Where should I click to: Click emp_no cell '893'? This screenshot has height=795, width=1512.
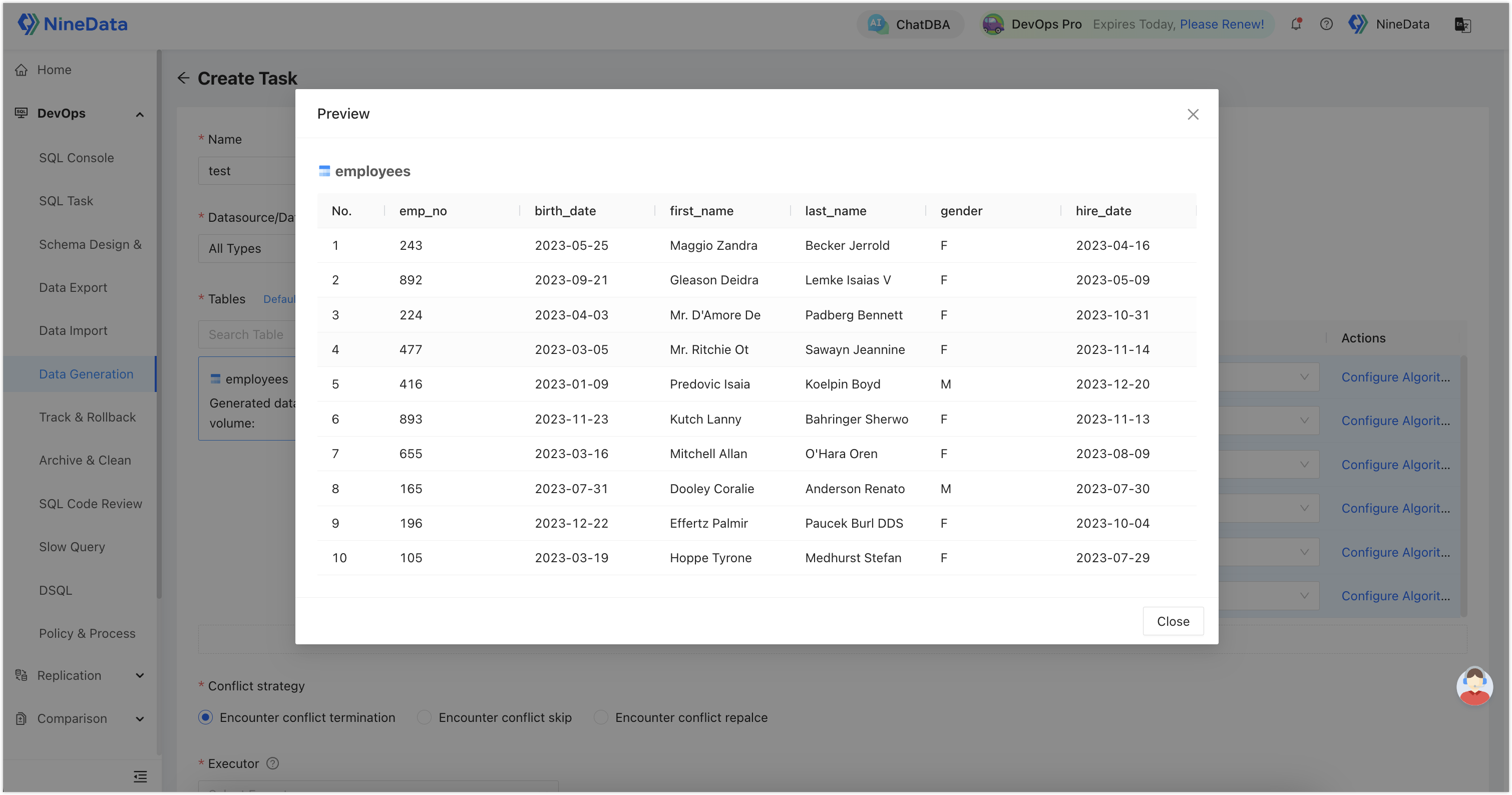[x=411, y=419]
